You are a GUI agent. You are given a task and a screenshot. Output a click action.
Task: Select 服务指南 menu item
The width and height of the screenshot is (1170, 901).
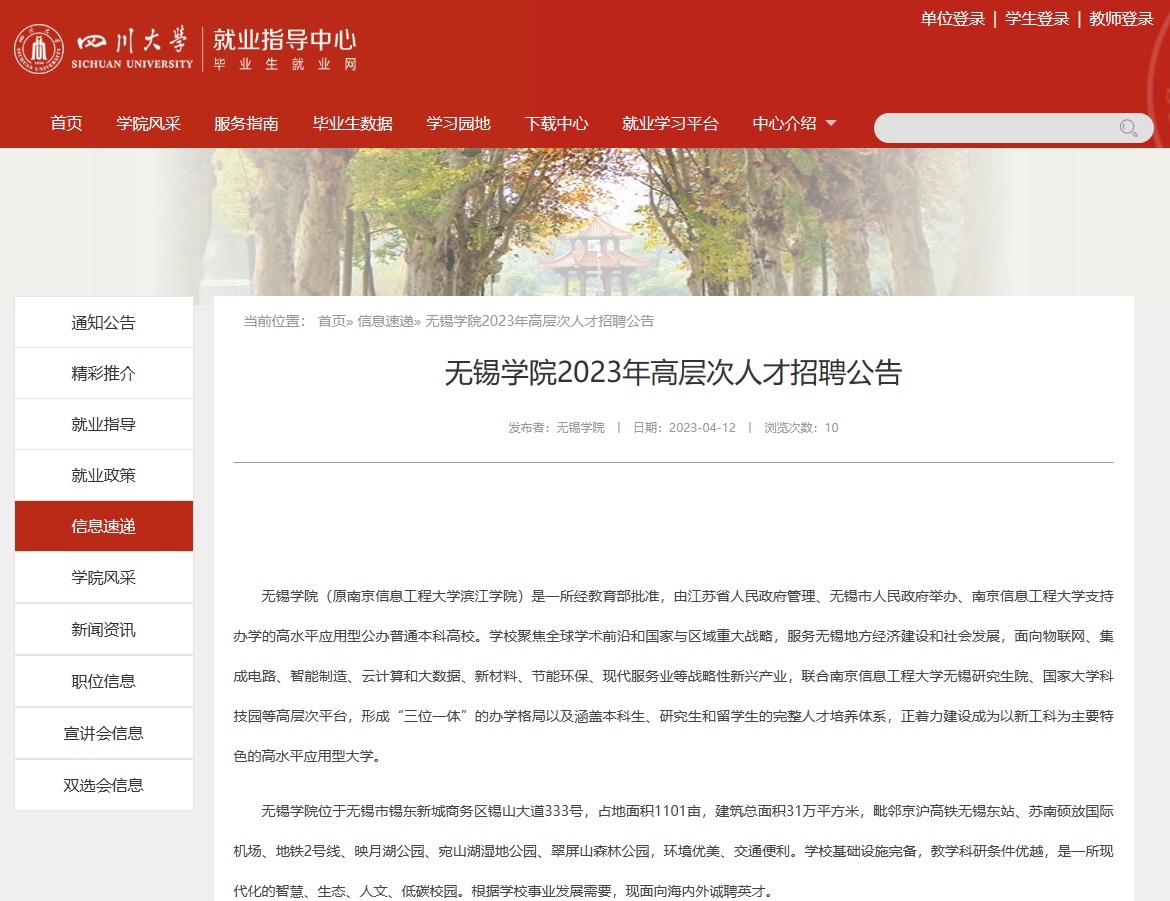click(x=246, y=124)
